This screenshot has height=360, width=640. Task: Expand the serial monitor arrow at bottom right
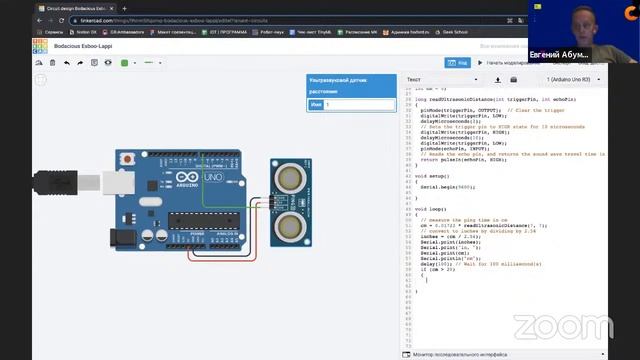point(602,354)
